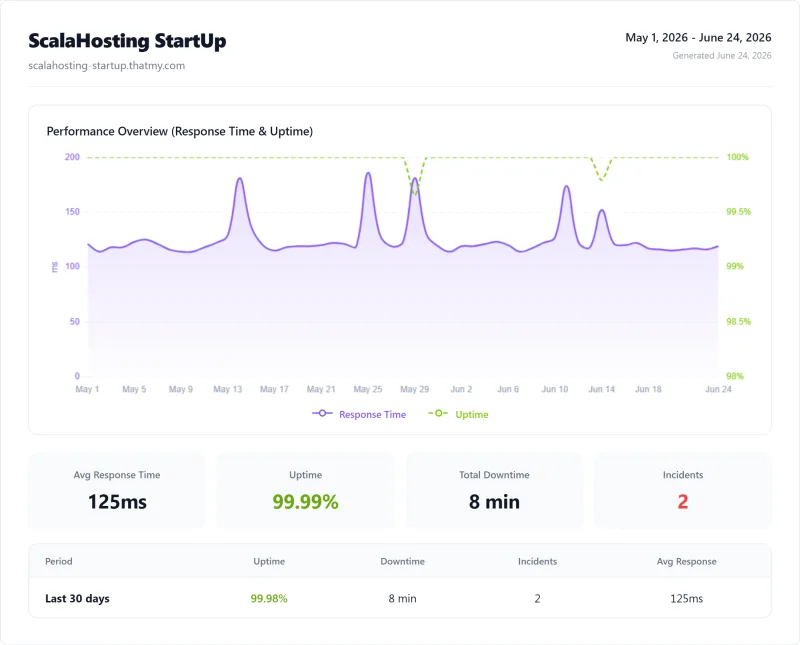The image size is (800, 645).
Task: Toggle the Uptime legend entry
Action: [x=458, y=414]
